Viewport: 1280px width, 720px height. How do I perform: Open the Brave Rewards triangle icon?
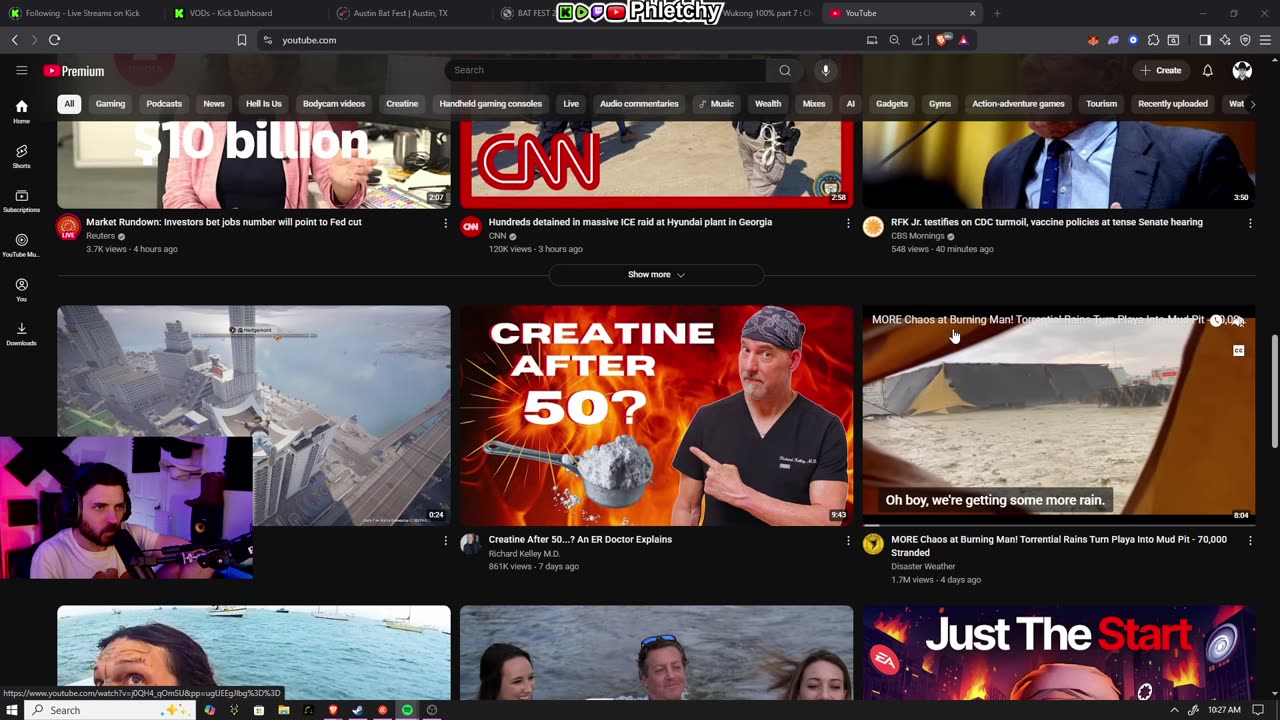963,40
